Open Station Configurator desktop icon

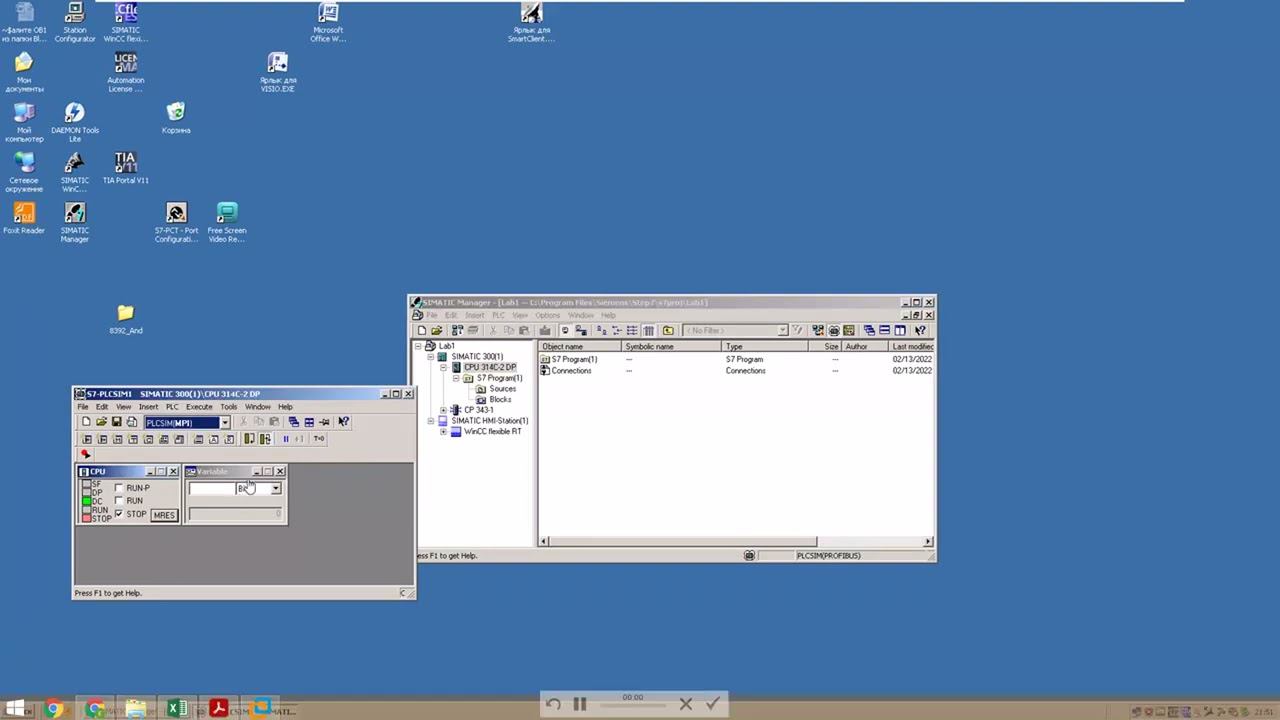pyautogui.click(x=75, y=22)
